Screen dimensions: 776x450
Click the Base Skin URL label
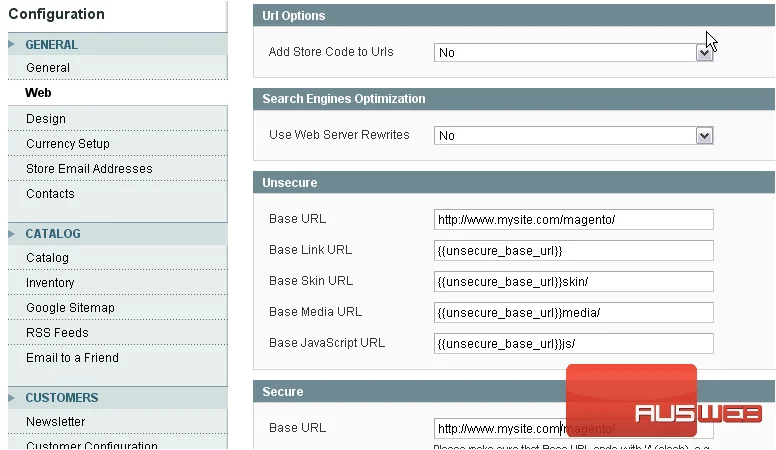point(311,281)
